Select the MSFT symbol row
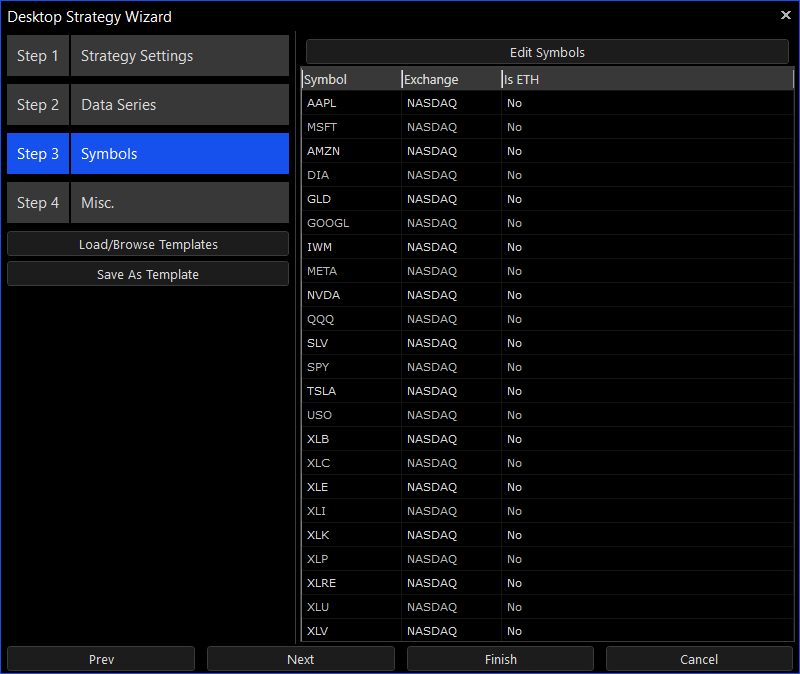This screenshot has width=800, height=674. (547, 127)
